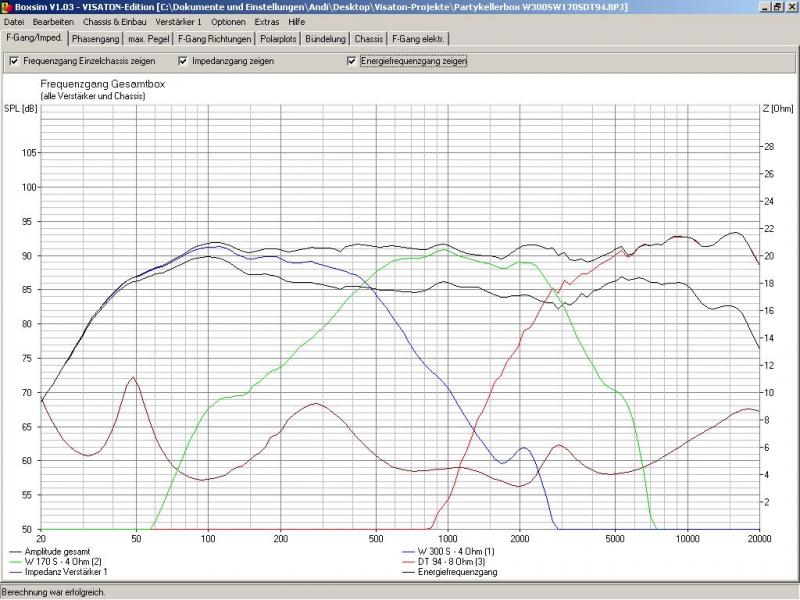Open the Optionen menu
Viewport: 800px width, 600px height.
point(228,22)
